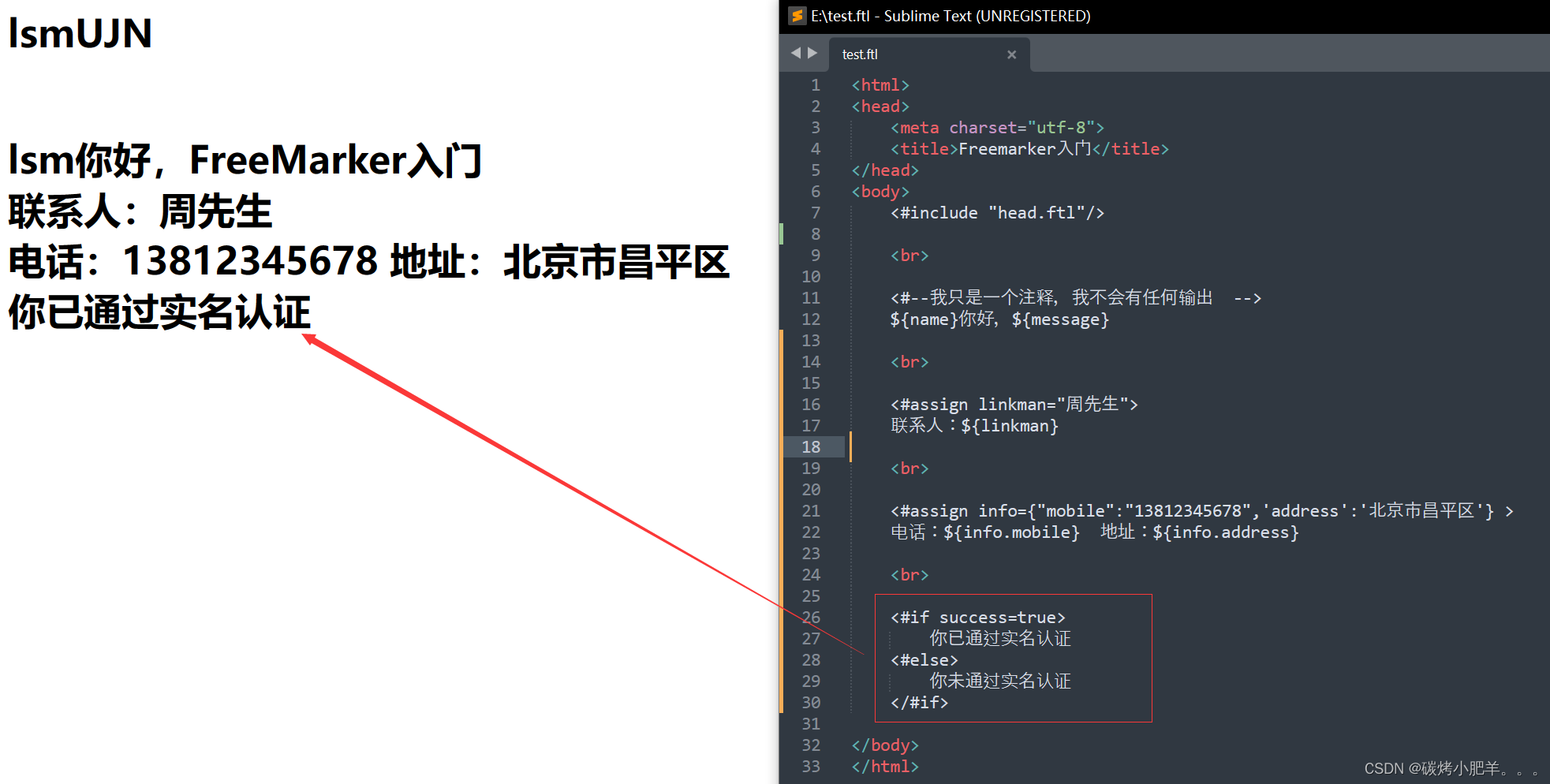Click the <#include "head.ftl"/> directive
The height and width of the screenshot is (784, 1550).
point(996,212)
